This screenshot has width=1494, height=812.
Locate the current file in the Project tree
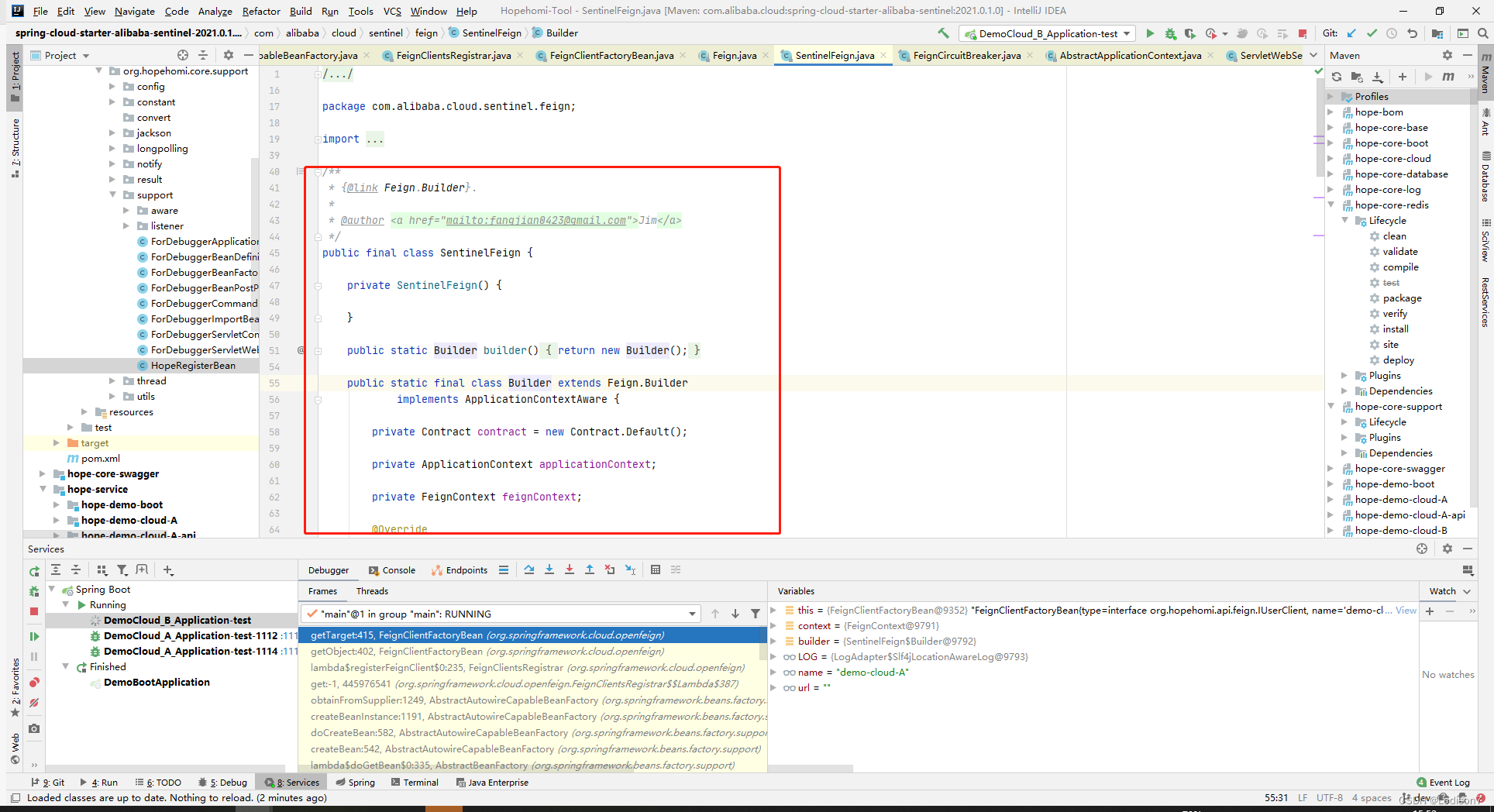tap(183, 55)
